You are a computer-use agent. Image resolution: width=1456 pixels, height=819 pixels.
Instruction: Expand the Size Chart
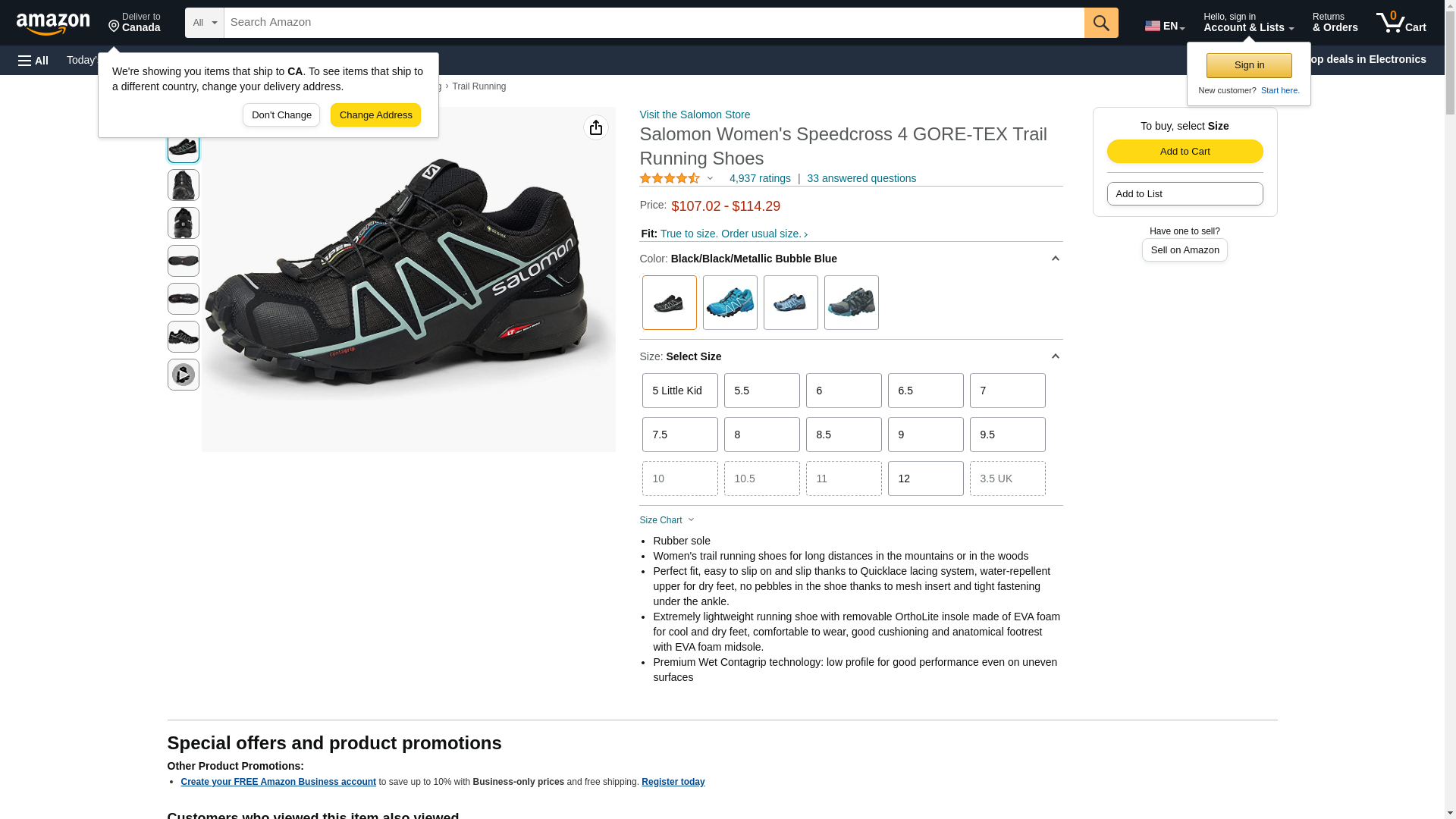pos(667,520)
